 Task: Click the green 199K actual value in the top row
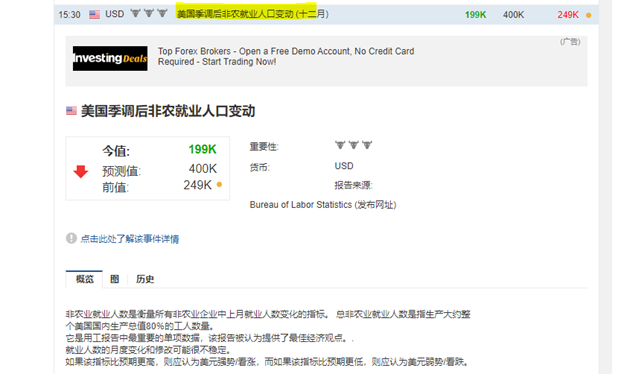click(x=476, y=15)
